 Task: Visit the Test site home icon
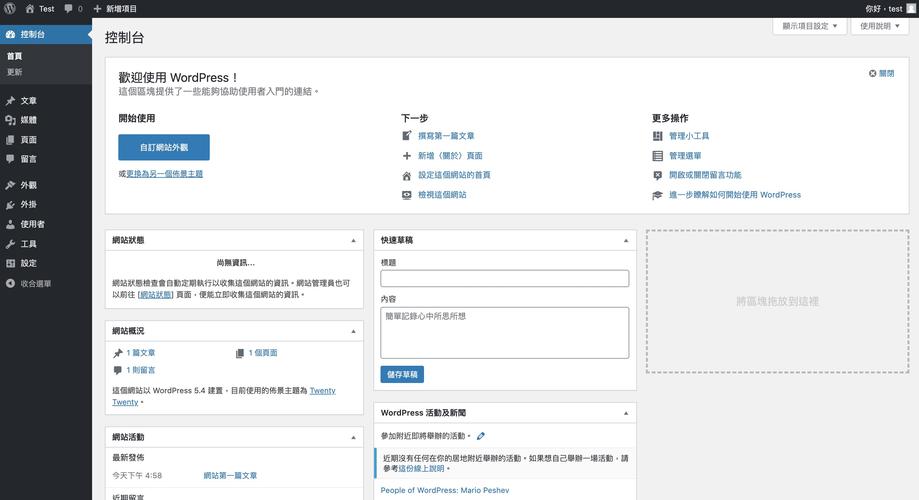[x=30, y=9]
